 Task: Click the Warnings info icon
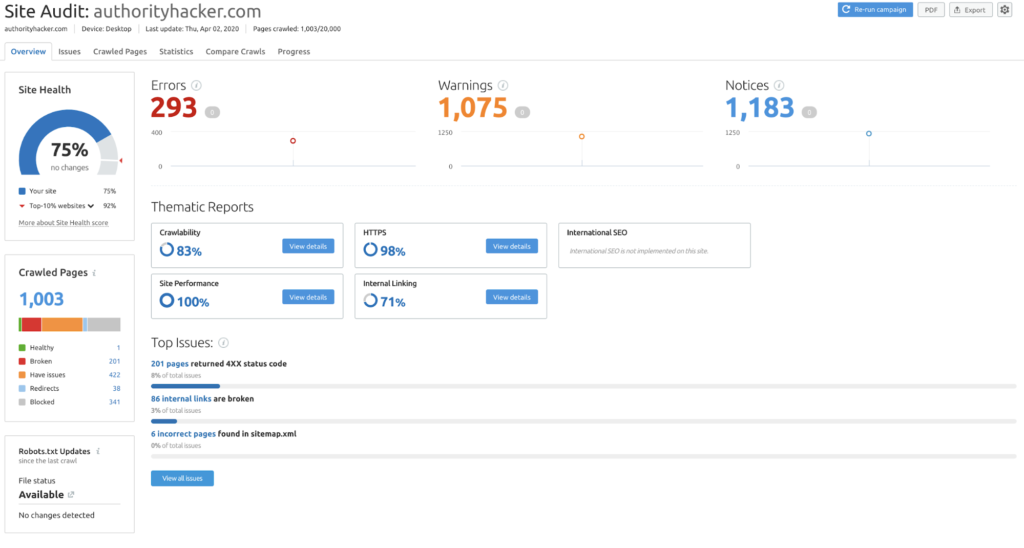coord(503,86)
